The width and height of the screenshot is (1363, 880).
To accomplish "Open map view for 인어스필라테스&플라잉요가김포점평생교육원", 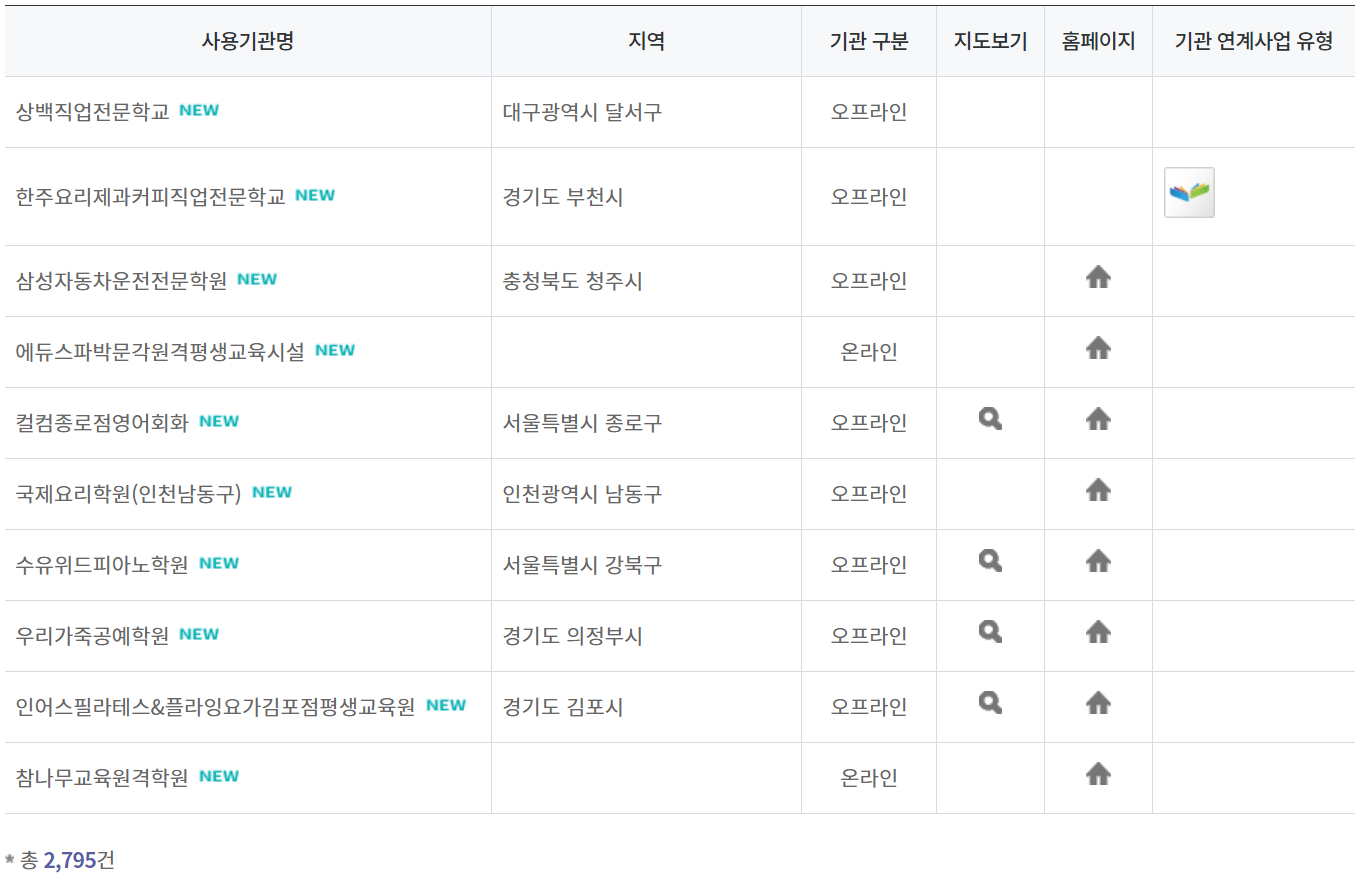I will 989,703.
